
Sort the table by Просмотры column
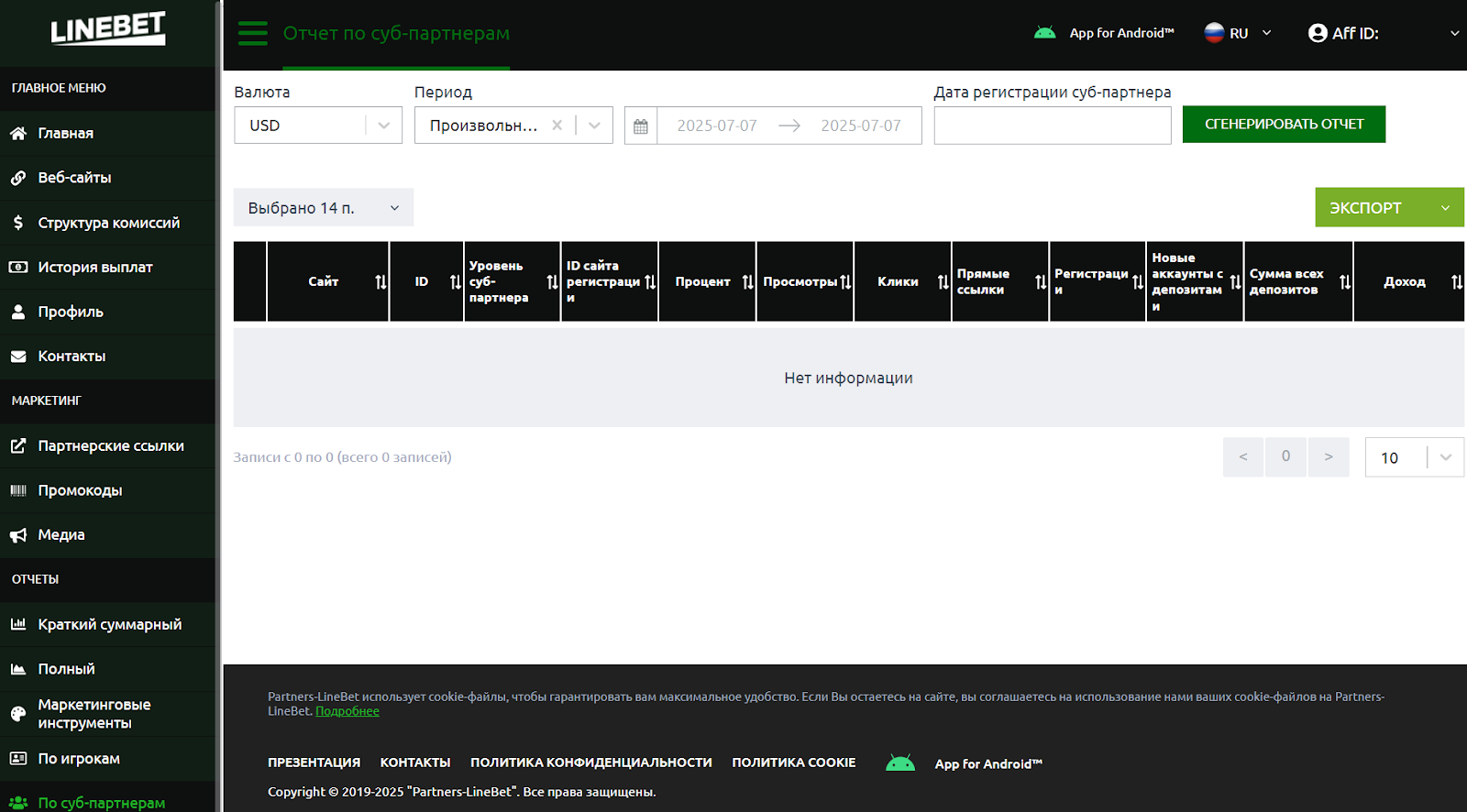845,282
